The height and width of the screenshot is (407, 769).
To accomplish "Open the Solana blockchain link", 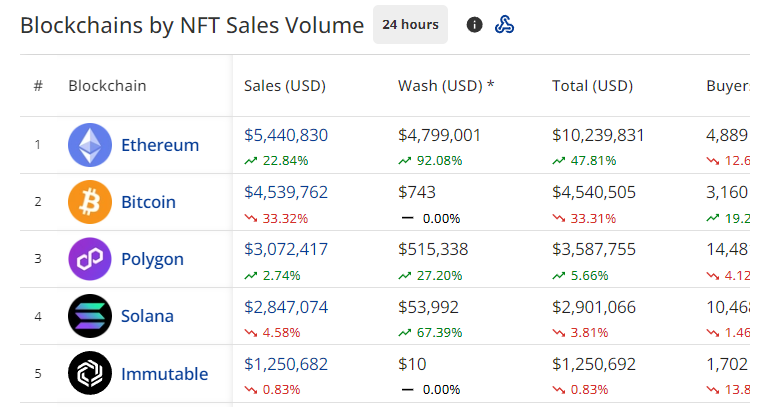I will 147,316.
